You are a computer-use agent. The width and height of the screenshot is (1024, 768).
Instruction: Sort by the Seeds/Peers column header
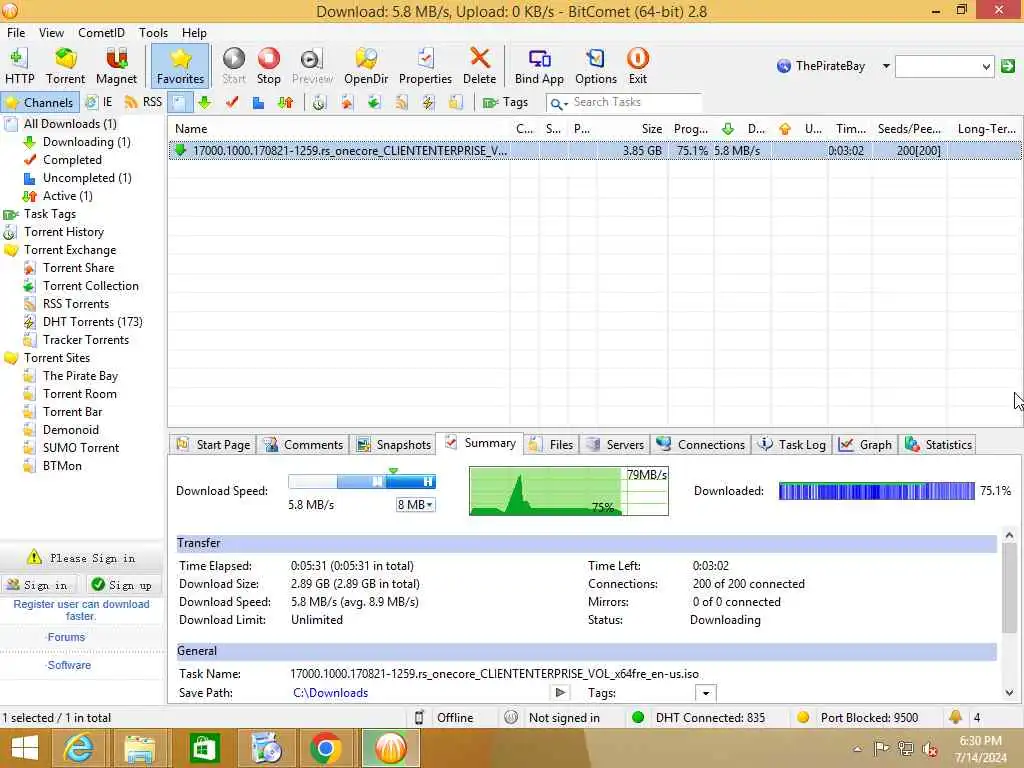point(909,129)
